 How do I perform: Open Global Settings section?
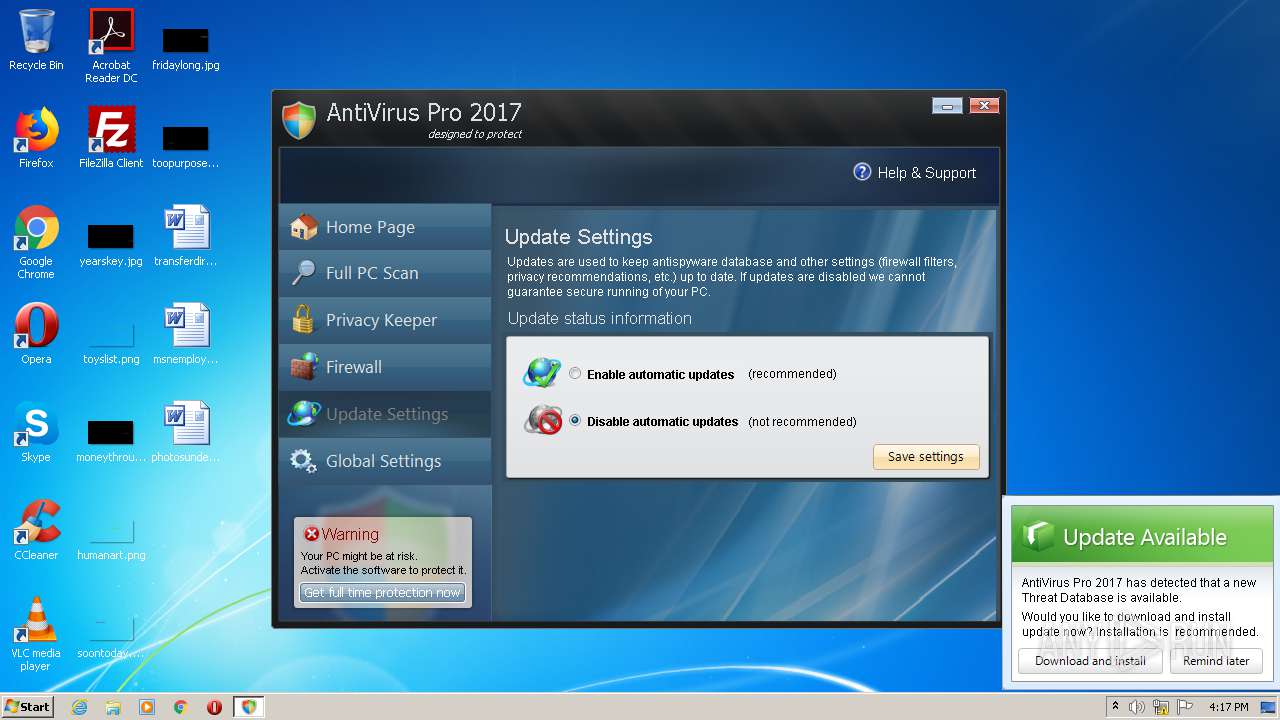[x=385, y=461]
